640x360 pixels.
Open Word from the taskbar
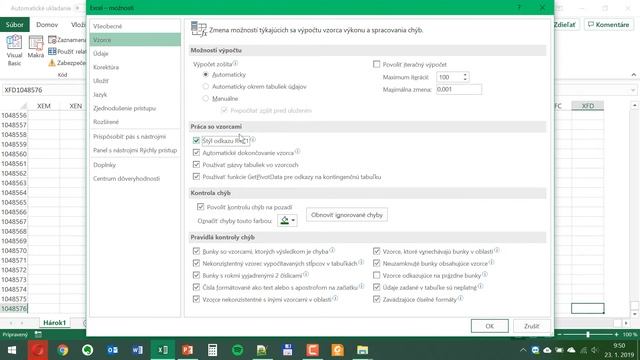[x=138, y=350]
